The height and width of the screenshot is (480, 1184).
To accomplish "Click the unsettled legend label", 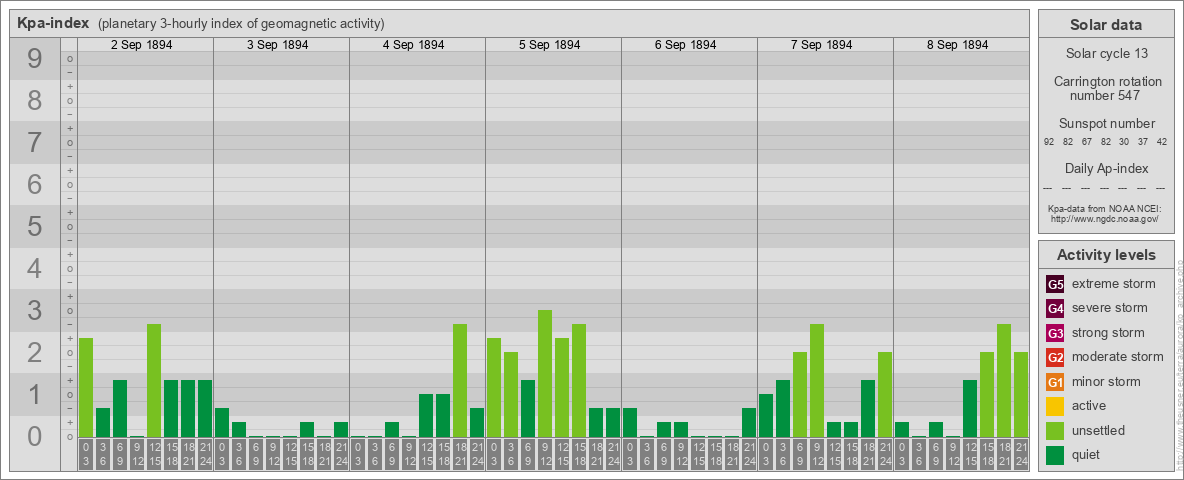I will tap(1099, 431).
